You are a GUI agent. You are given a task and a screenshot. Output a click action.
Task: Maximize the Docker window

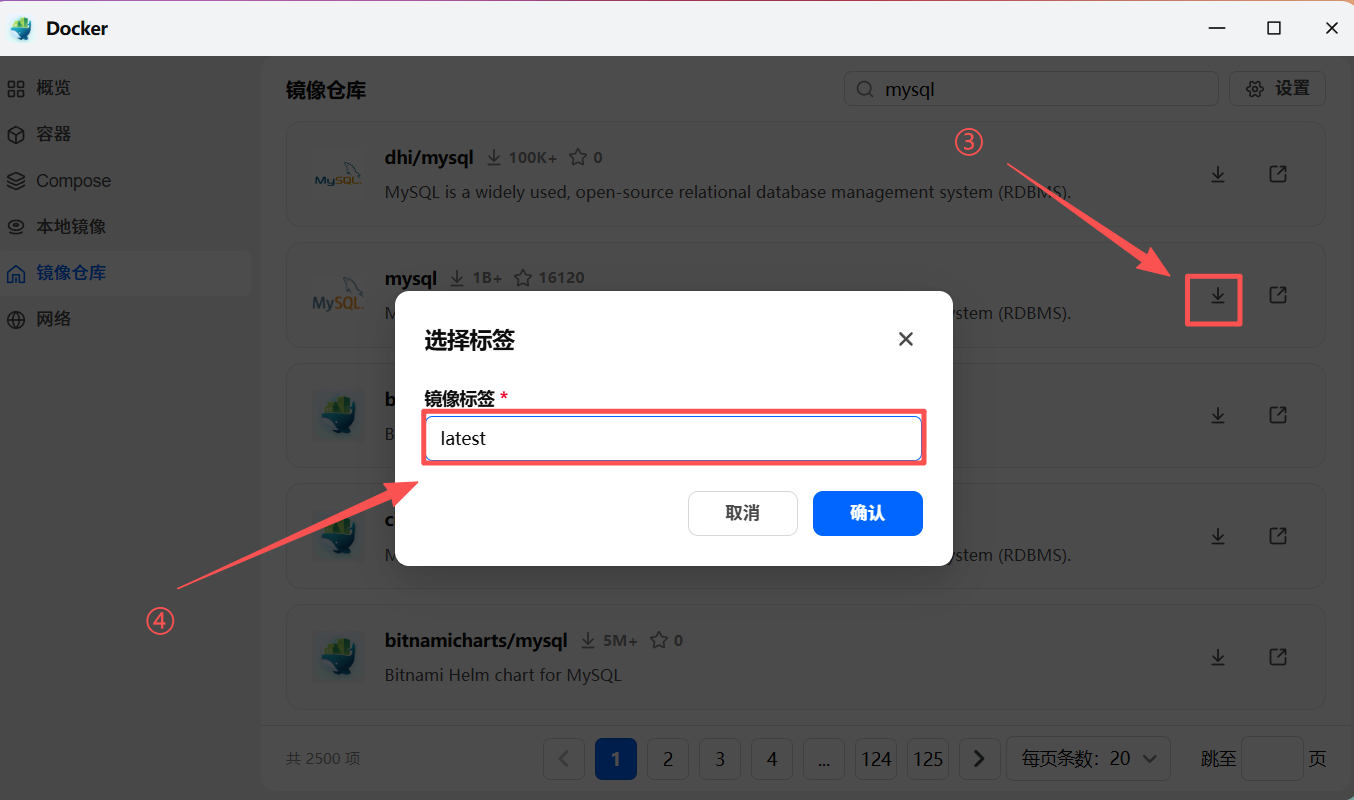(1274, 29)
